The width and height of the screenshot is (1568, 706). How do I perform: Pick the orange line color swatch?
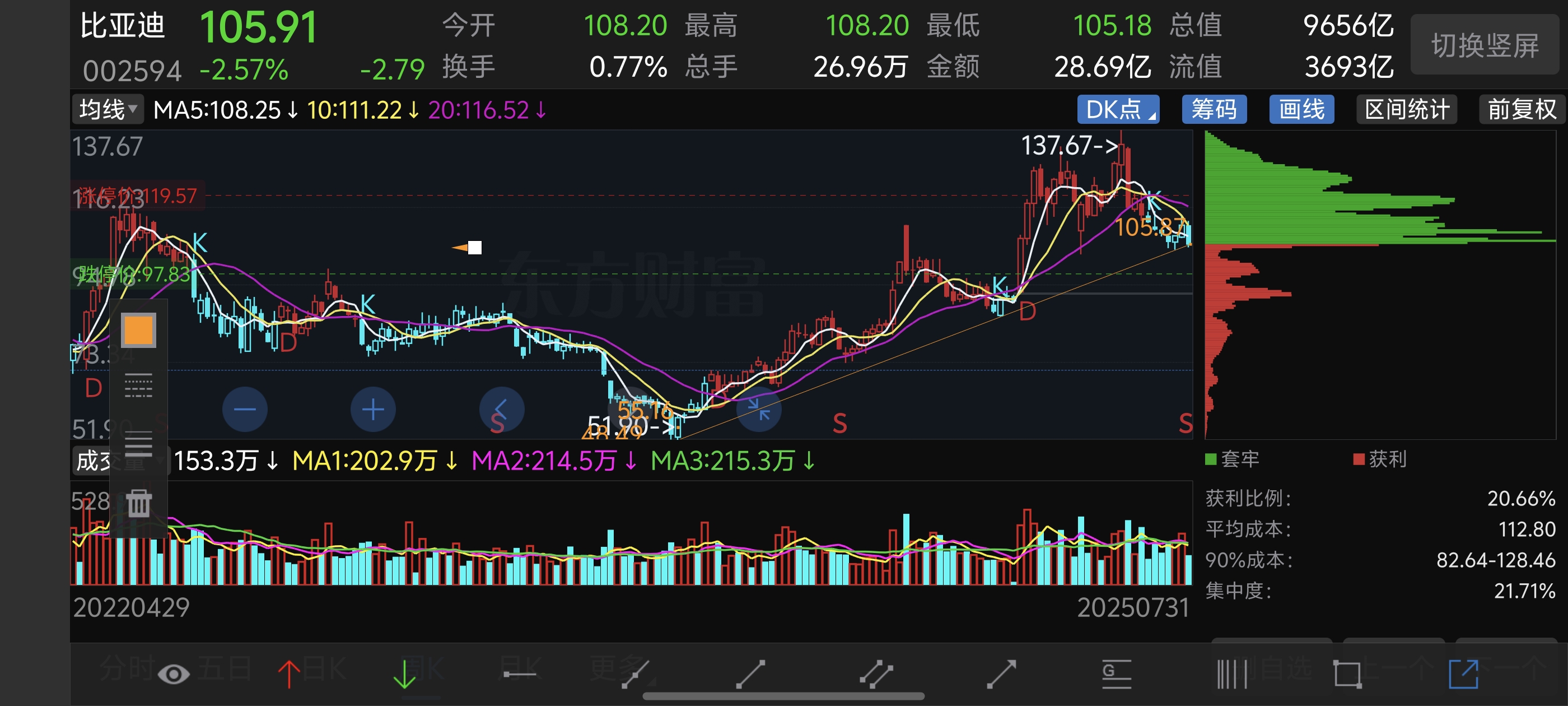point(139,330)
